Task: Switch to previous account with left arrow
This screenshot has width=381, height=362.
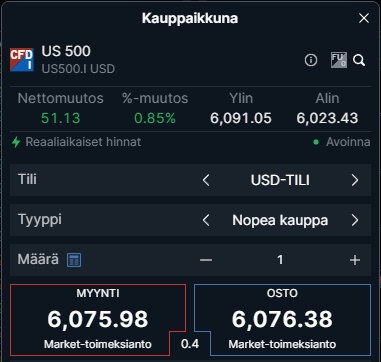Action: 206,180
